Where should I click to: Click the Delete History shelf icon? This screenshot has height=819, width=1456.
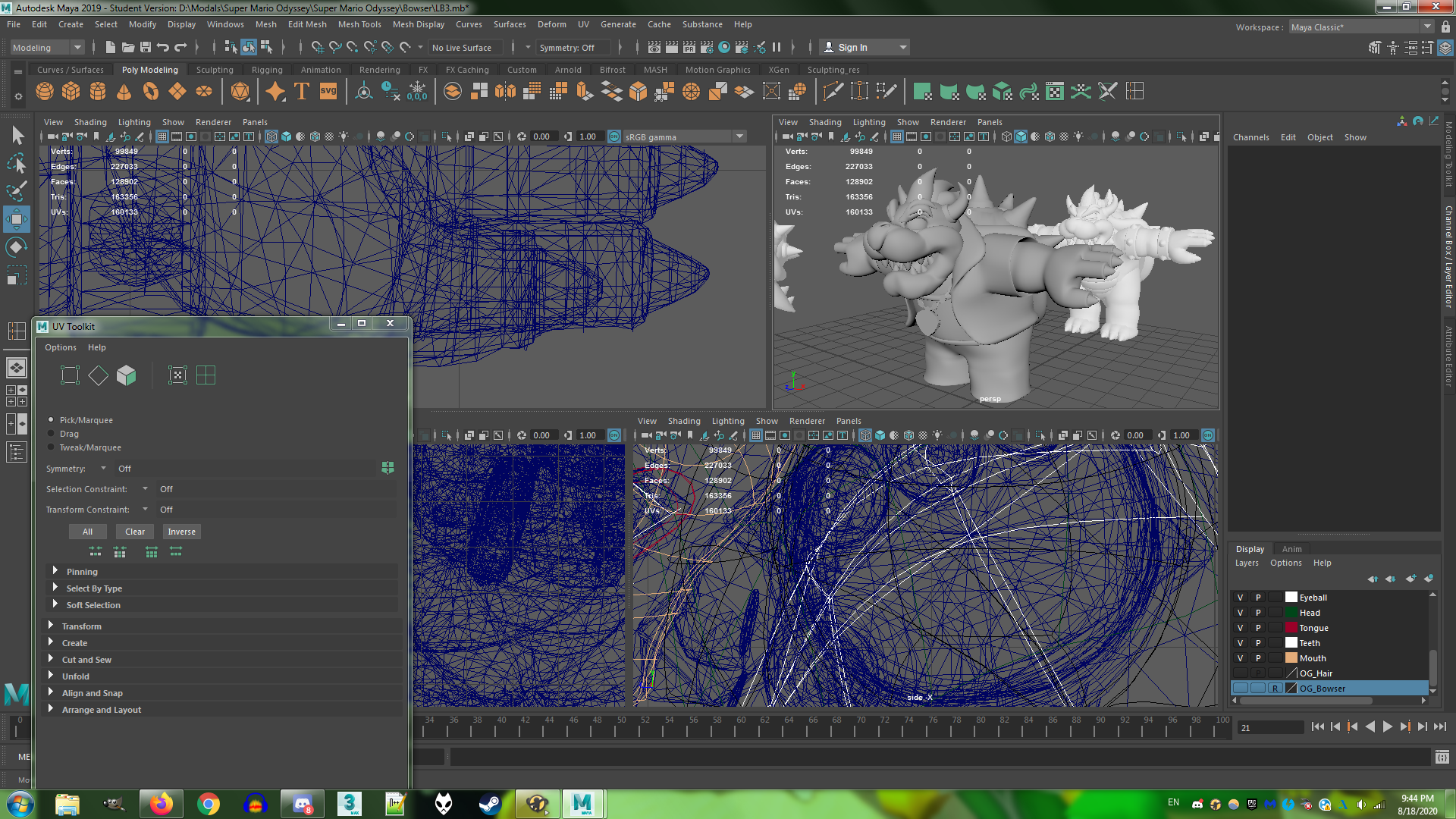point(391,92)
